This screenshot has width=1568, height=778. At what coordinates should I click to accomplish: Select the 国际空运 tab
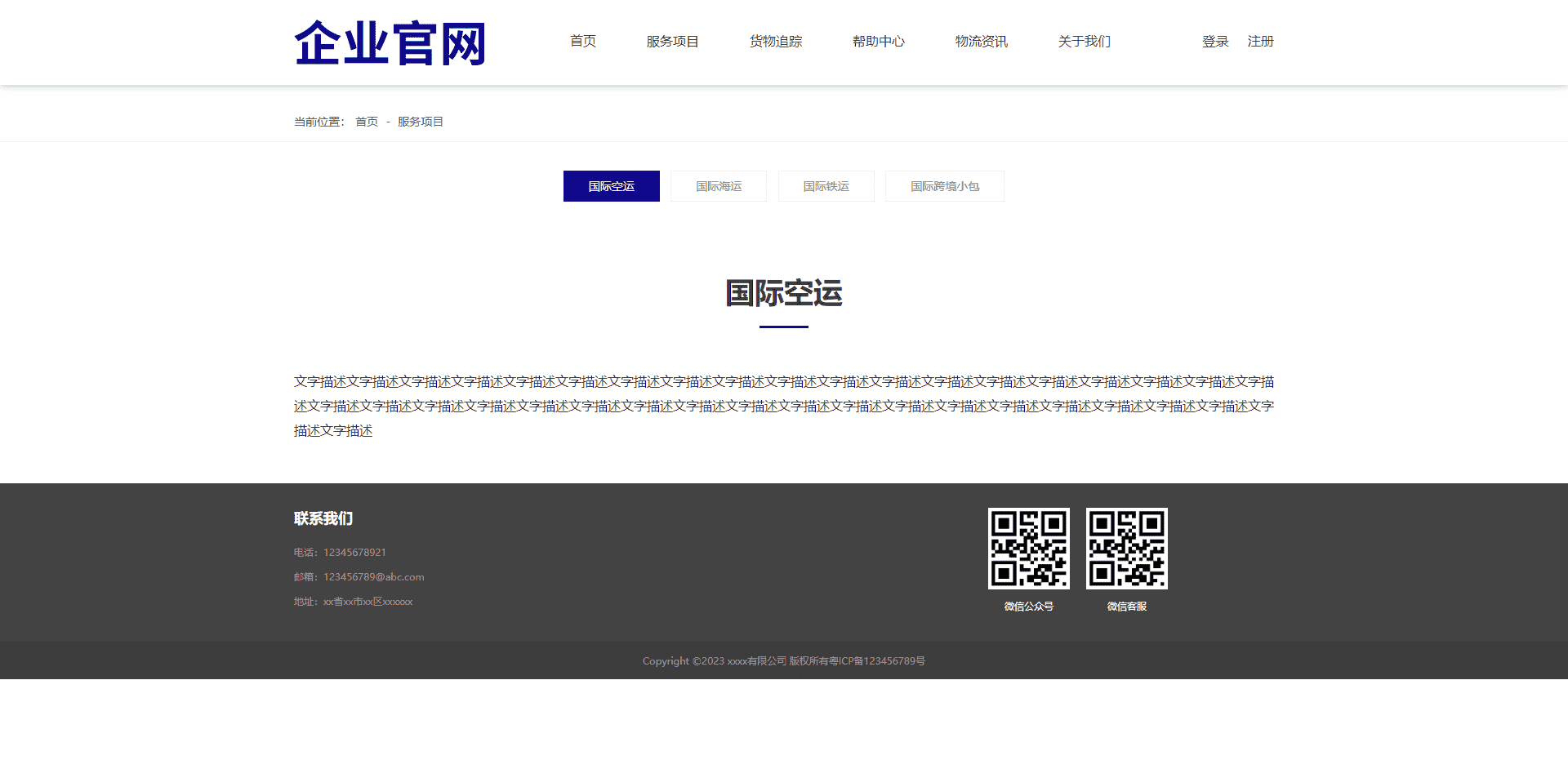tap(612, 186)
